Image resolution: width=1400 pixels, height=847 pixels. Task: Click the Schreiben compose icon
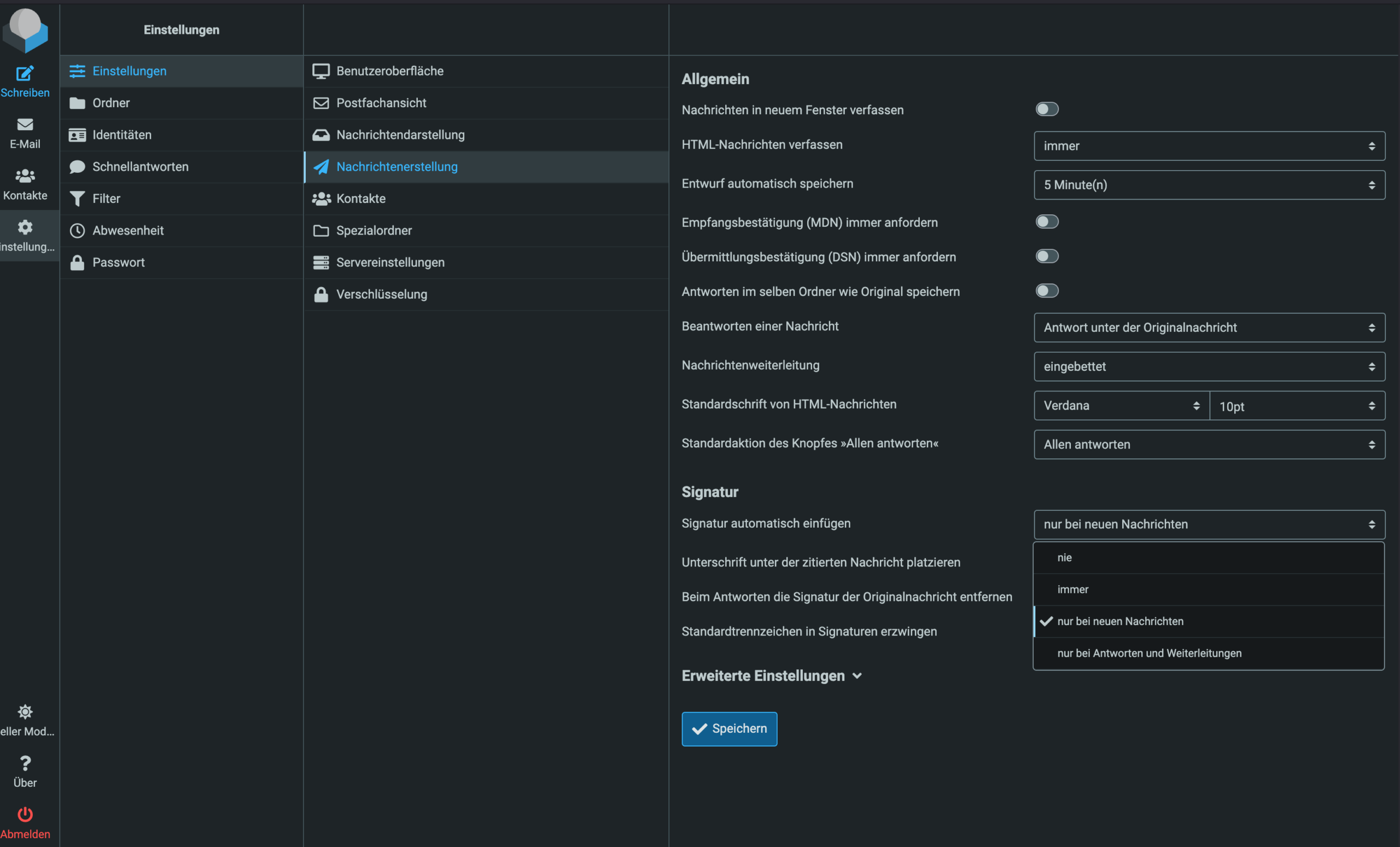click(25, 74)
